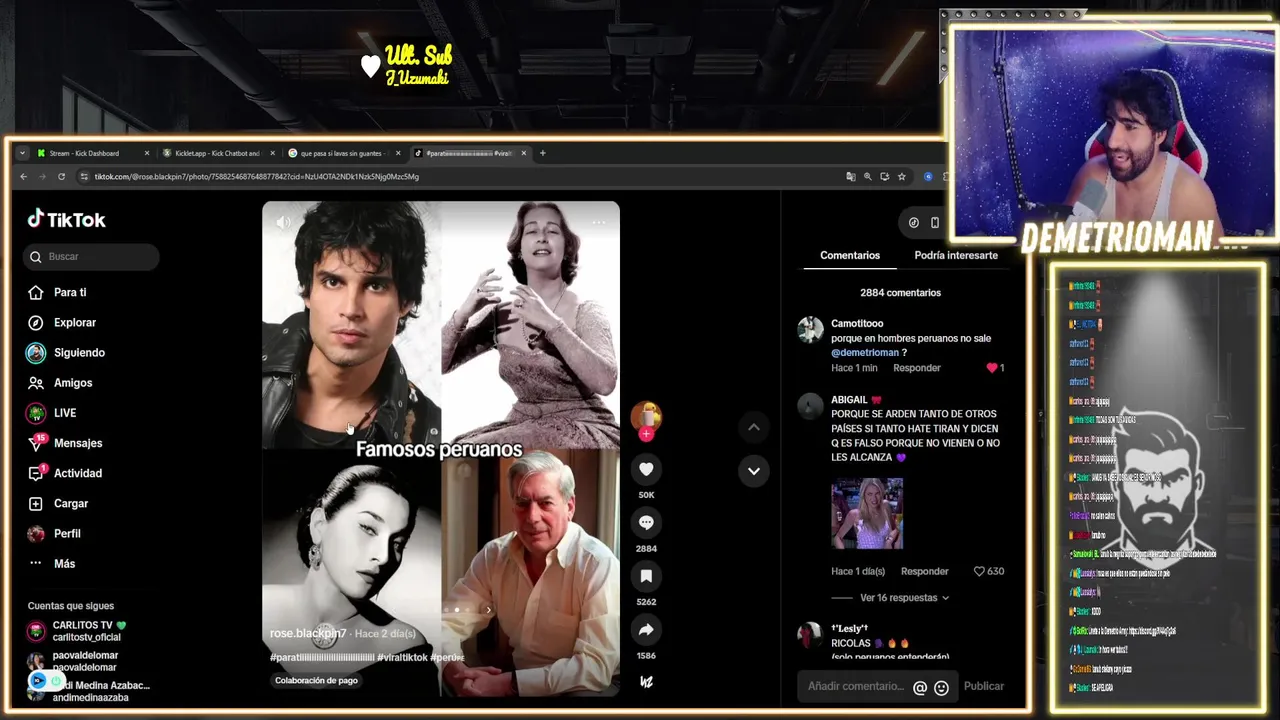Viewport: 1280px width, 720px height.
Task: Like Camotitooo's comment heart
Action: coord(992,368)
